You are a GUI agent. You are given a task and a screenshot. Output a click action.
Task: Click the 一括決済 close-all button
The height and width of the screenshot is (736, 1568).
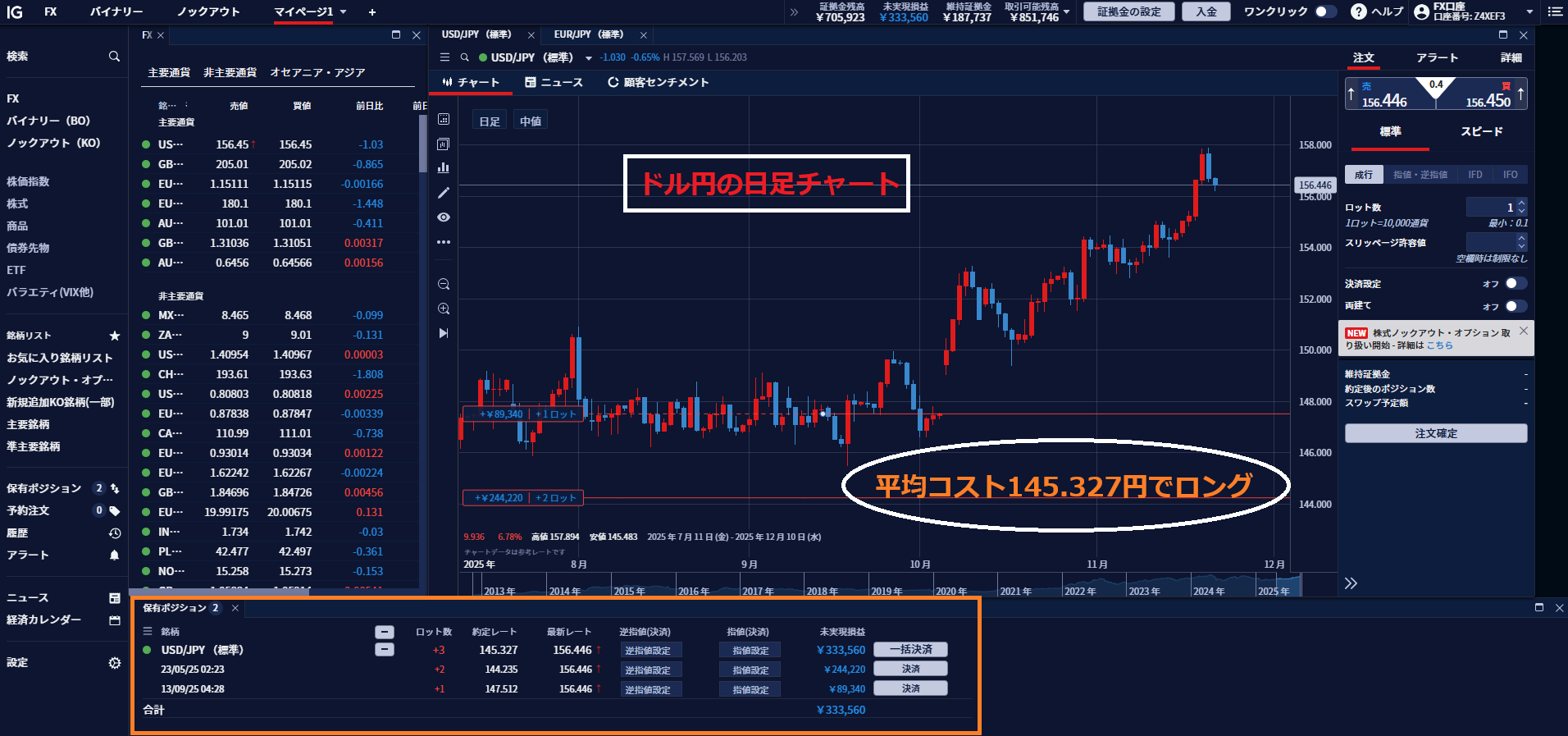click(x=910, y=649)
